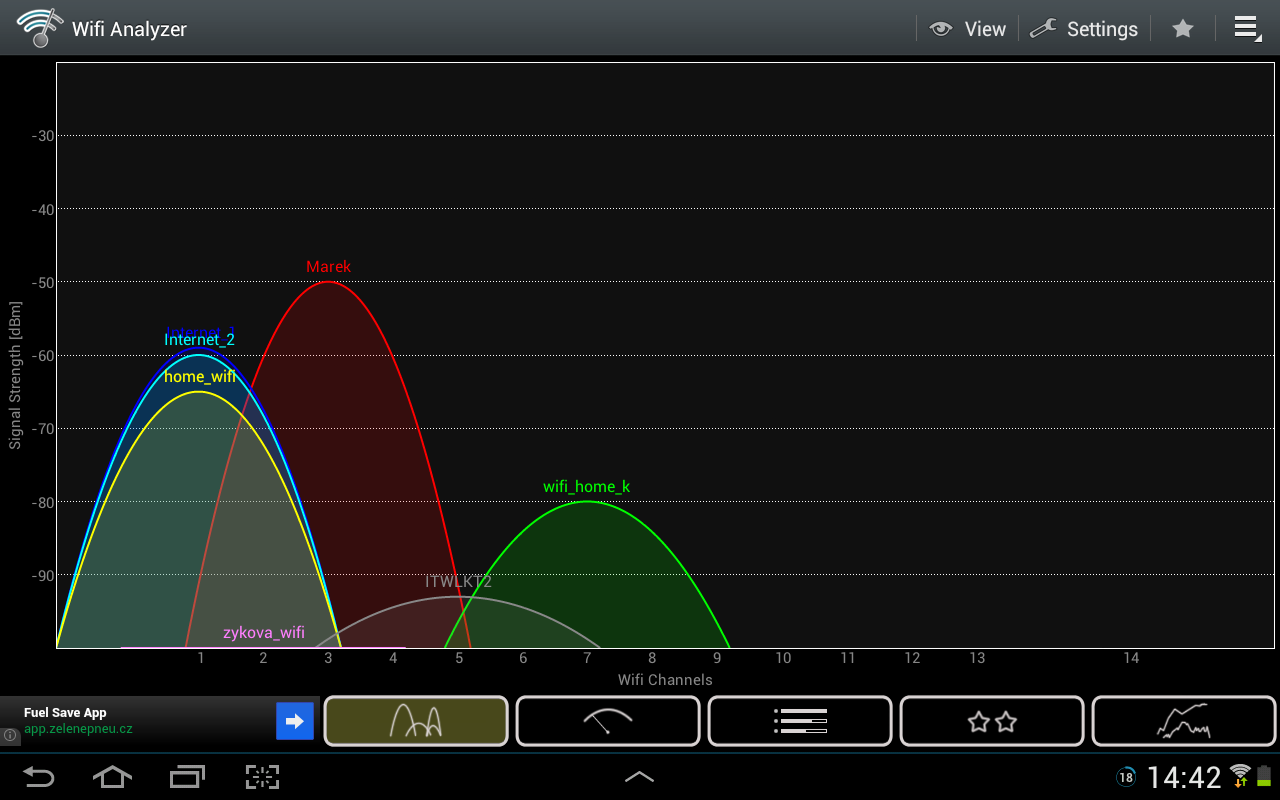Tap the Marek network label

tap(328, 267)
